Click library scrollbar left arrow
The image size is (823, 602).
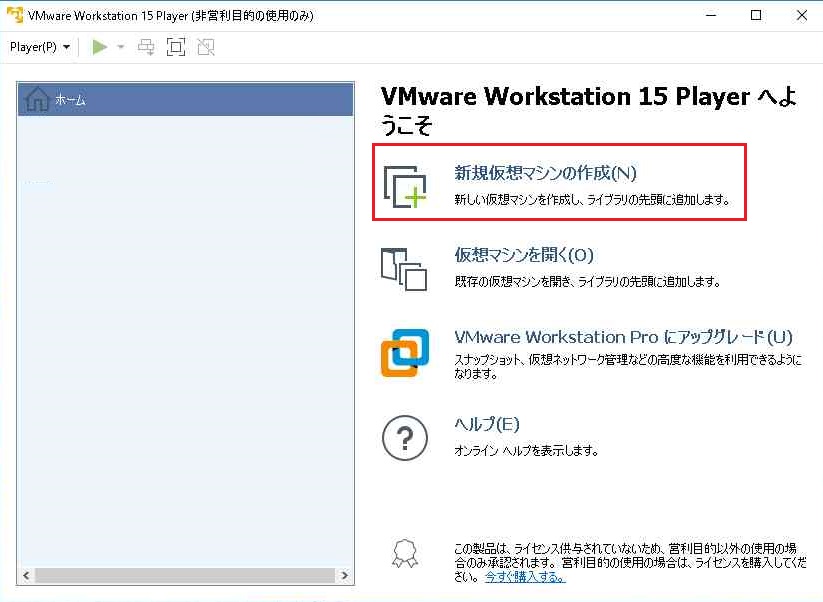26,576
